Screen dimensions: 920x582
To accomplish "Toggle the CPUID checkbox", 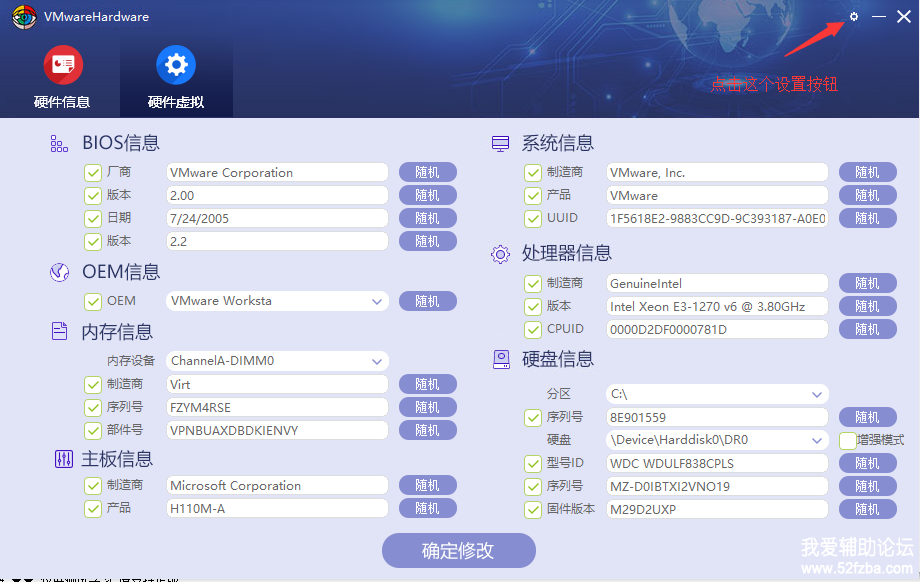I will coord(533,329).
